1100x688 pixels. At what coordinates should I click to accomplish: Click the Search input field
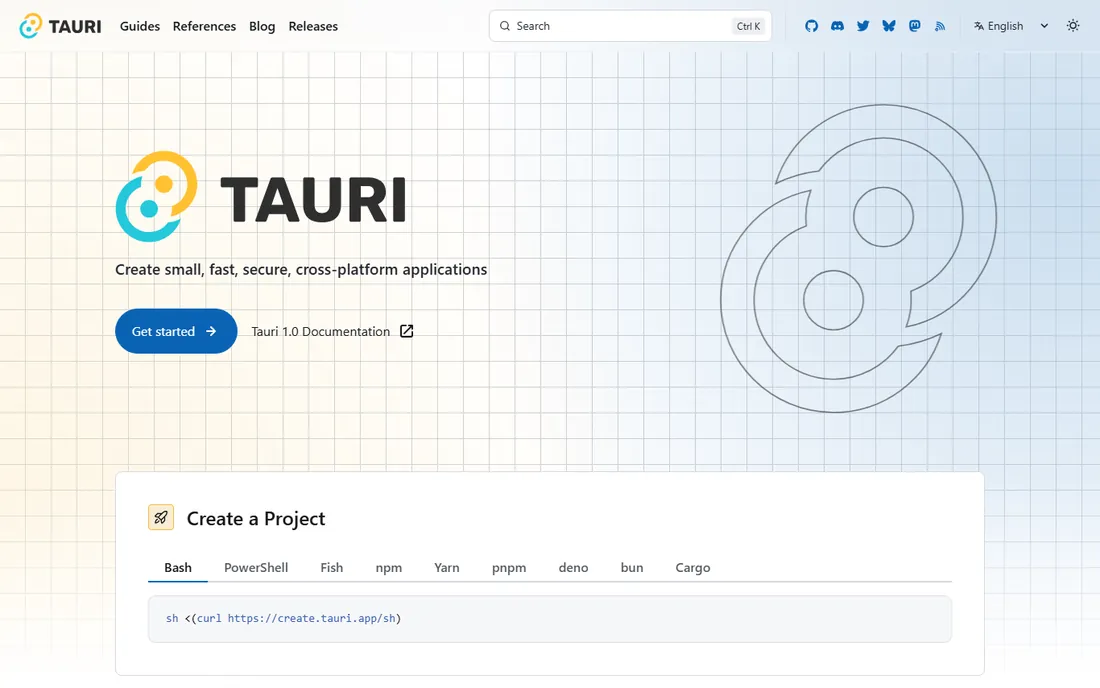coord(630,26)
